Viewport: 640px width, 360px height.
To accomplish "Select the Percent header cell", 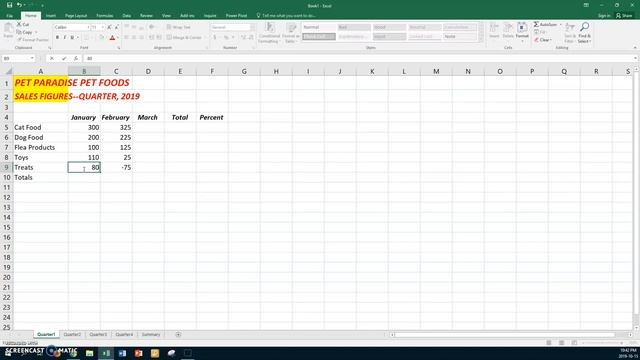I will [x=212, y=118].
